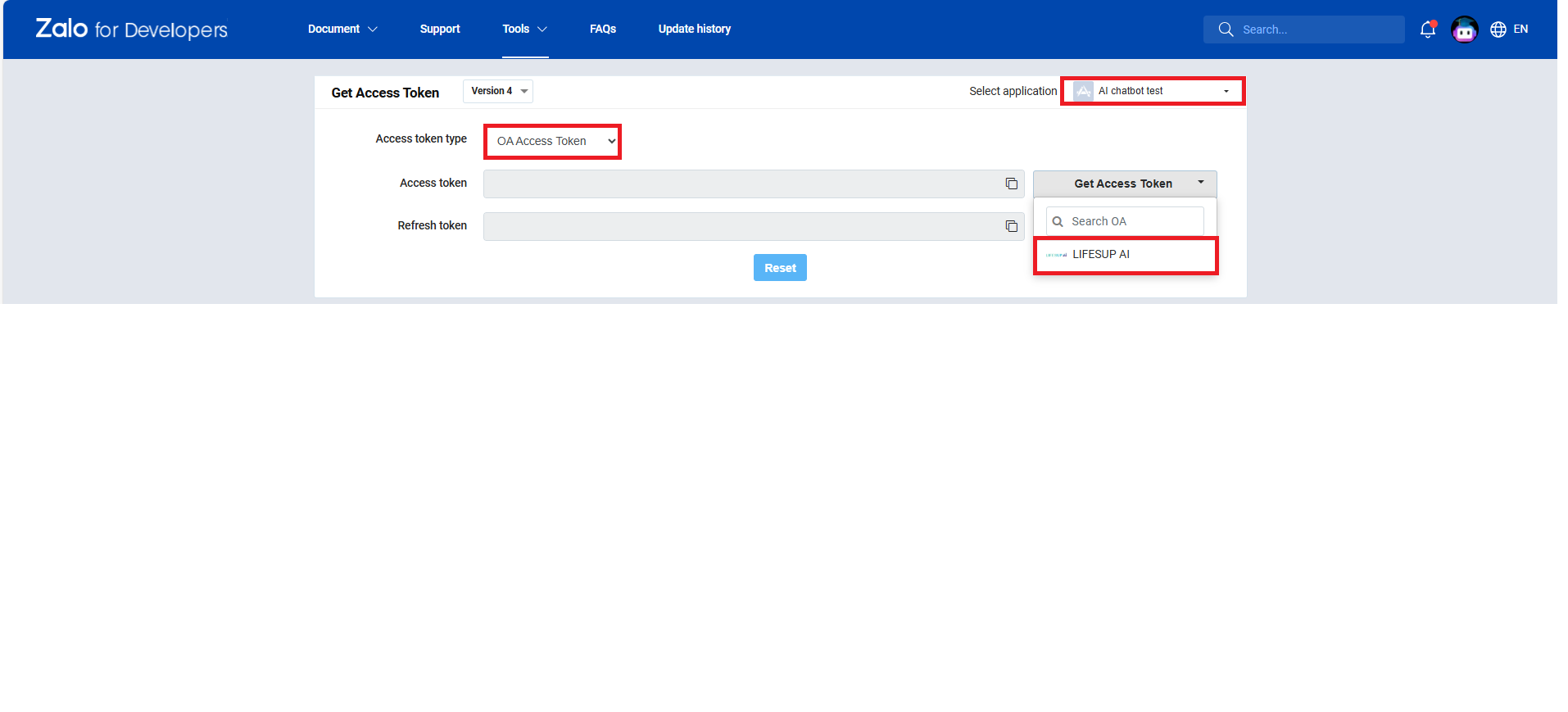Go to the Support page
Image resolution: width=1568 pixels, height=712 pixels.
pos(440,29)
